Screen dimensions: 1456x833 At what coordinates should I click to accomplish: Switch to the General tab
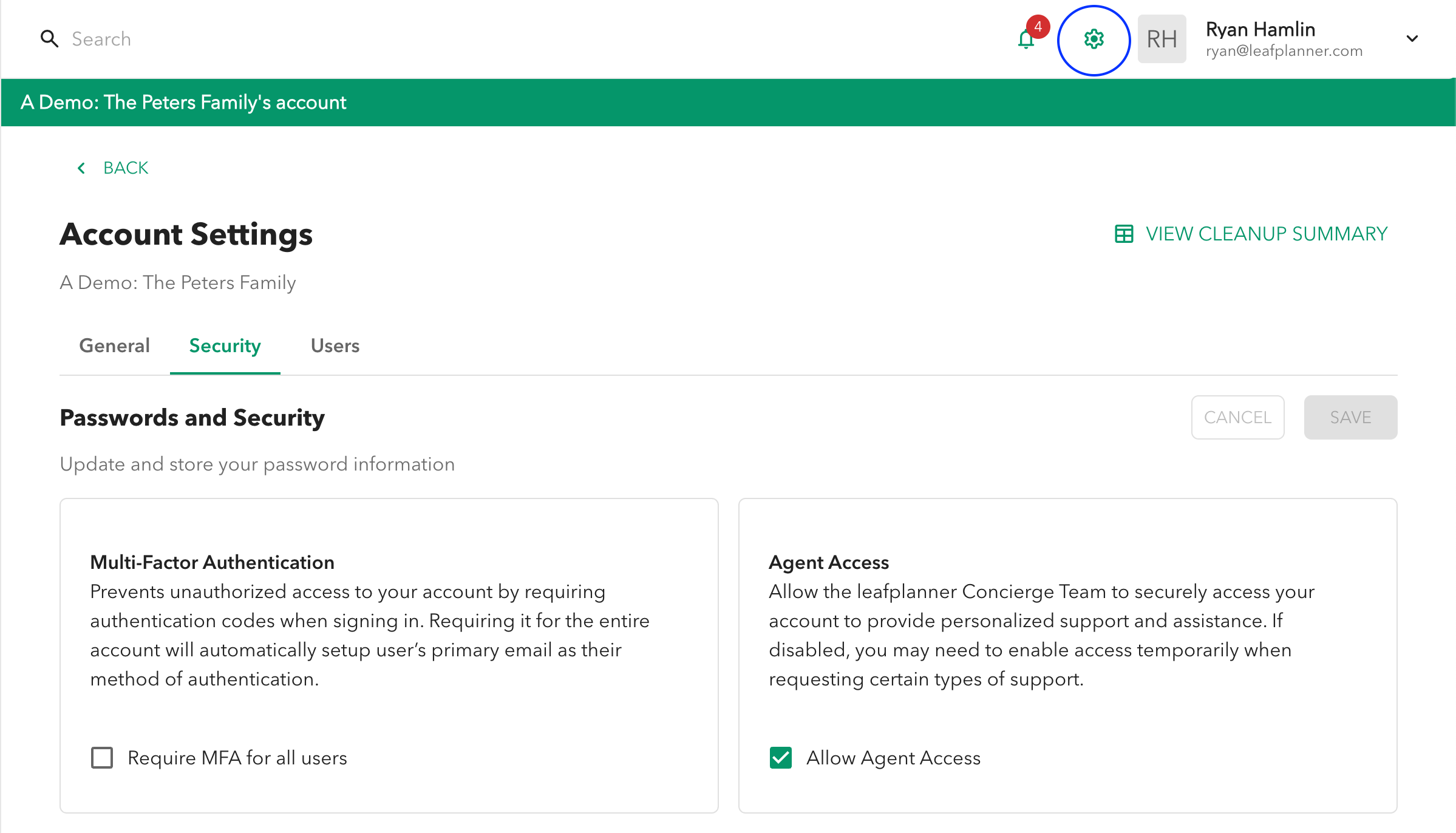click(x=114, y=345)
